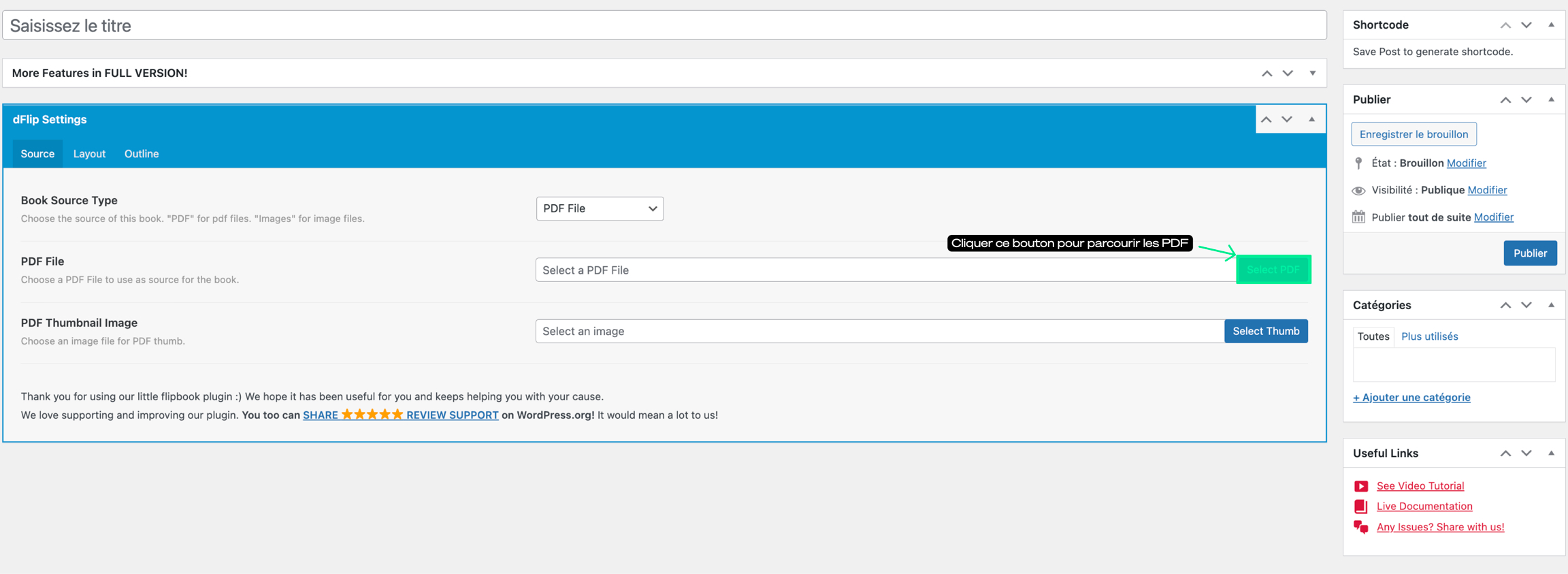Click the Publier button

(1529, 253)
